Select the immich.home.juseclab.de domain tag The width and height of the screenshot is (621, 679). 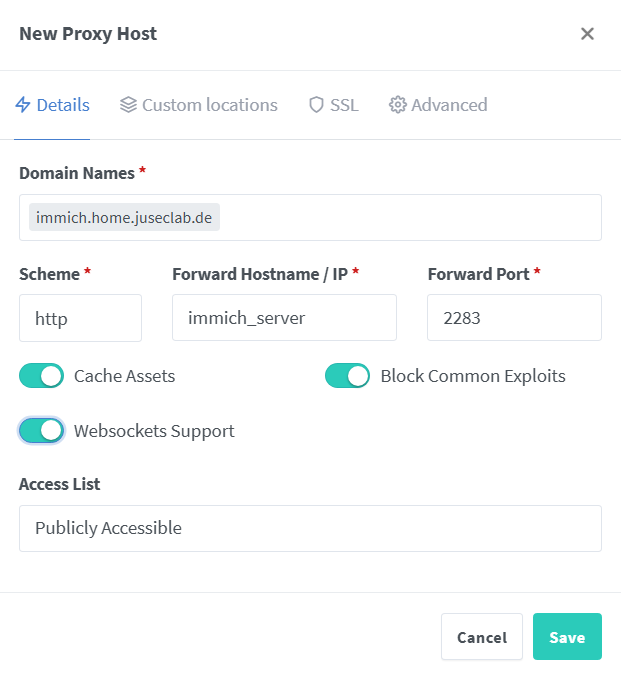pyautogui.click(x=124, y=217)
